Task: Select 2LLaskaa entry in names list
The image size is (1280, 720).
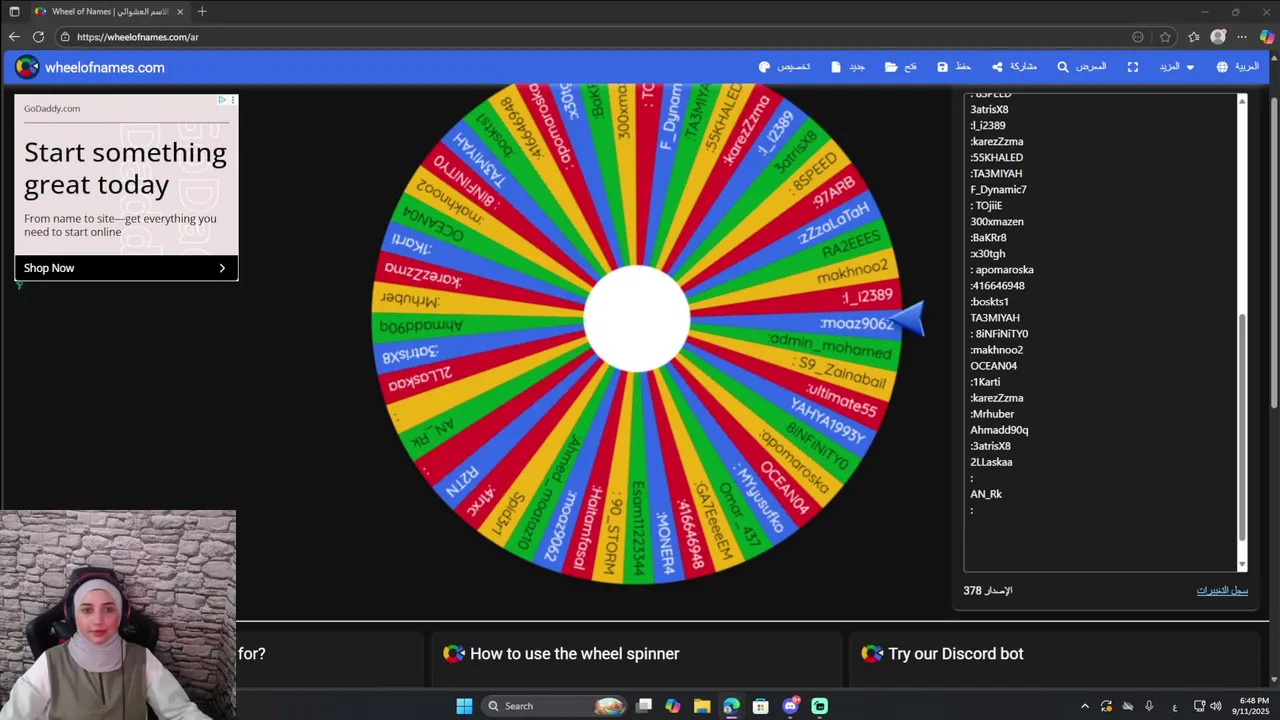Action: click(x=991, y=461)
